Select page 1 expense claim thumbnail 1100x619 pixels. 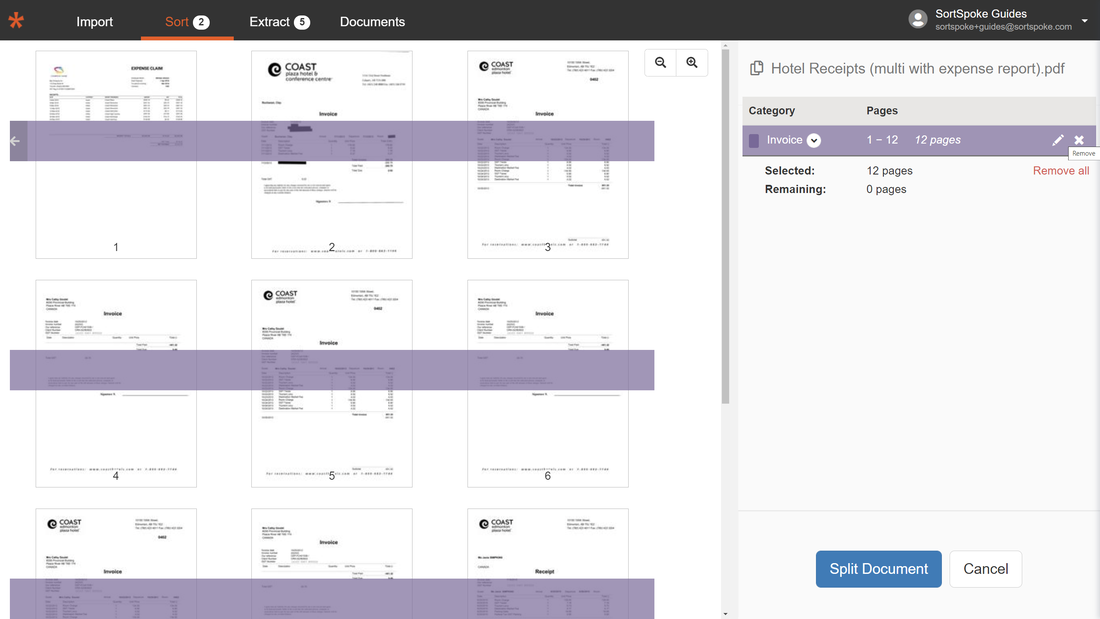coord(116,154)
